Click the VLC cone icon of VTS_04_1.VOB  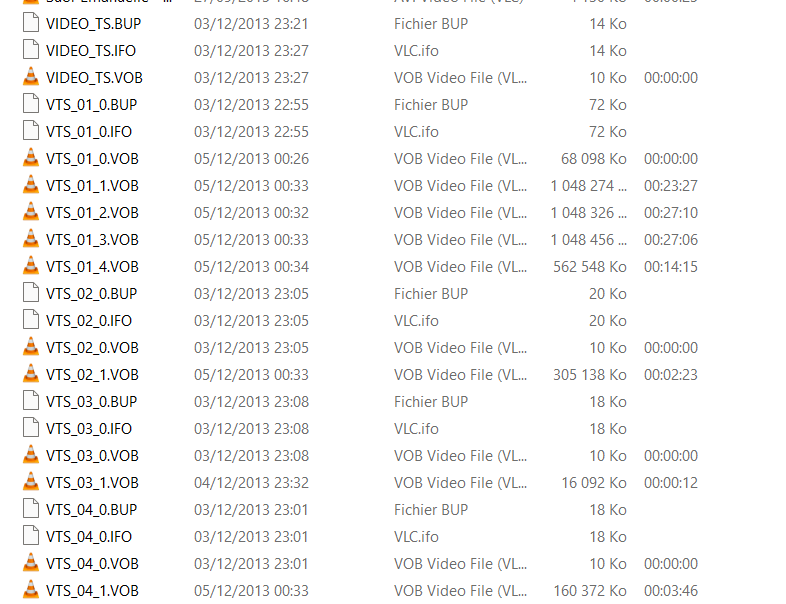tap(31, 590)
